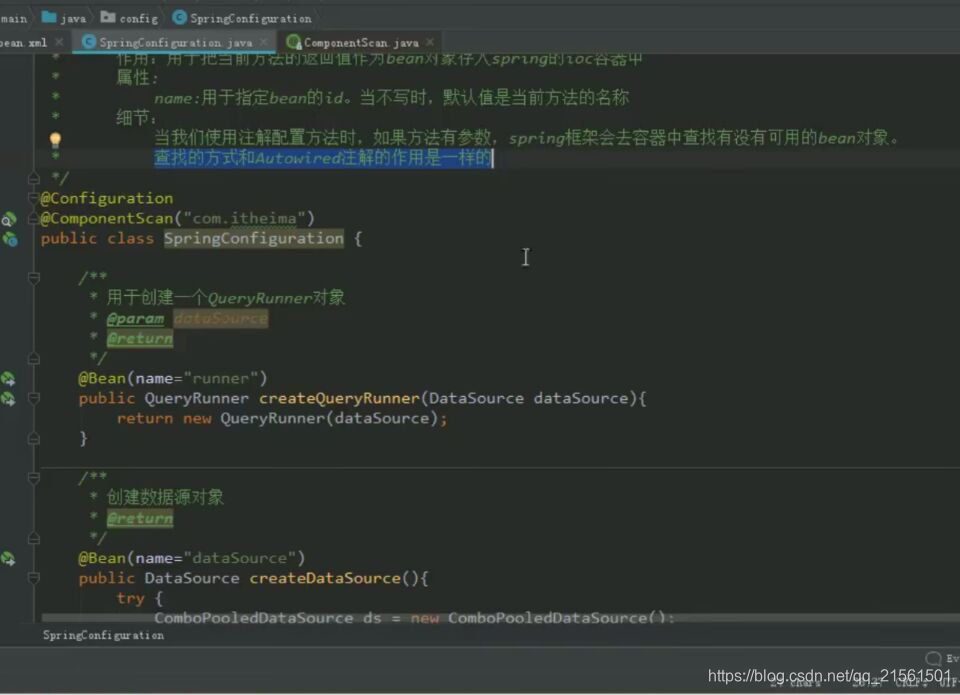960x695 pixels.
Task: Collapse annotations fold marker at @Configuration
Action: pyautogui.click(x=34, y=198)
